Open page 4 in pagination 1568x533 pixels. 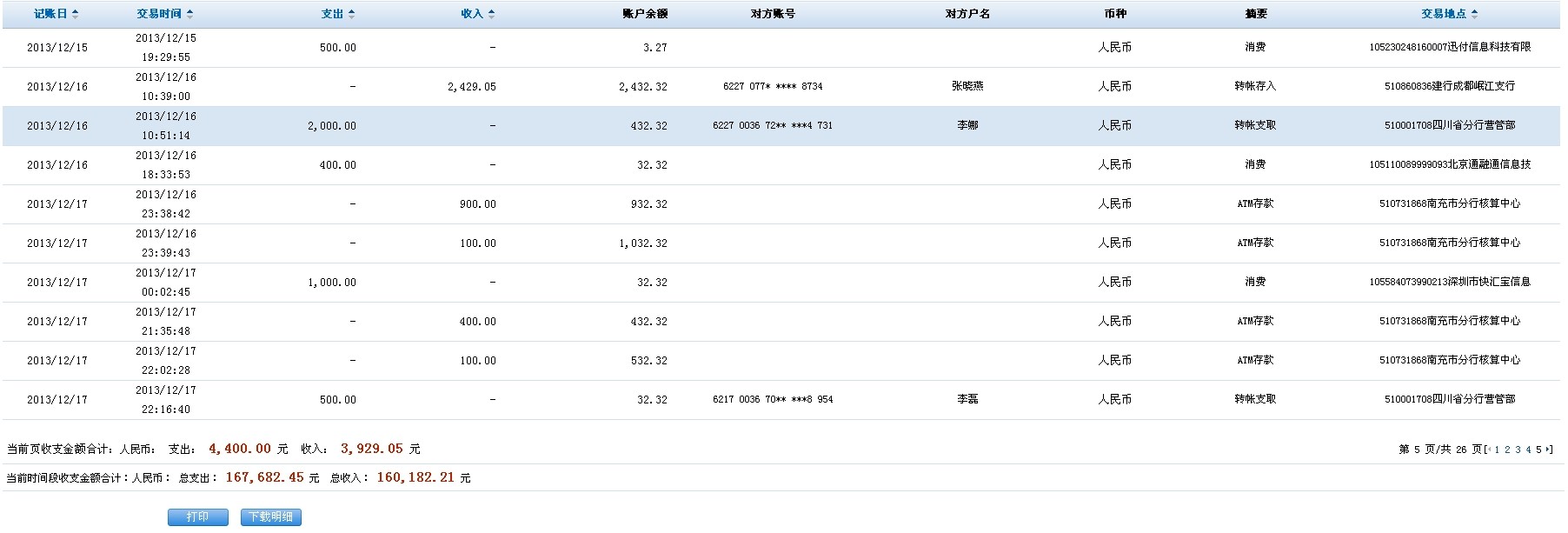tap(1528, 450)
